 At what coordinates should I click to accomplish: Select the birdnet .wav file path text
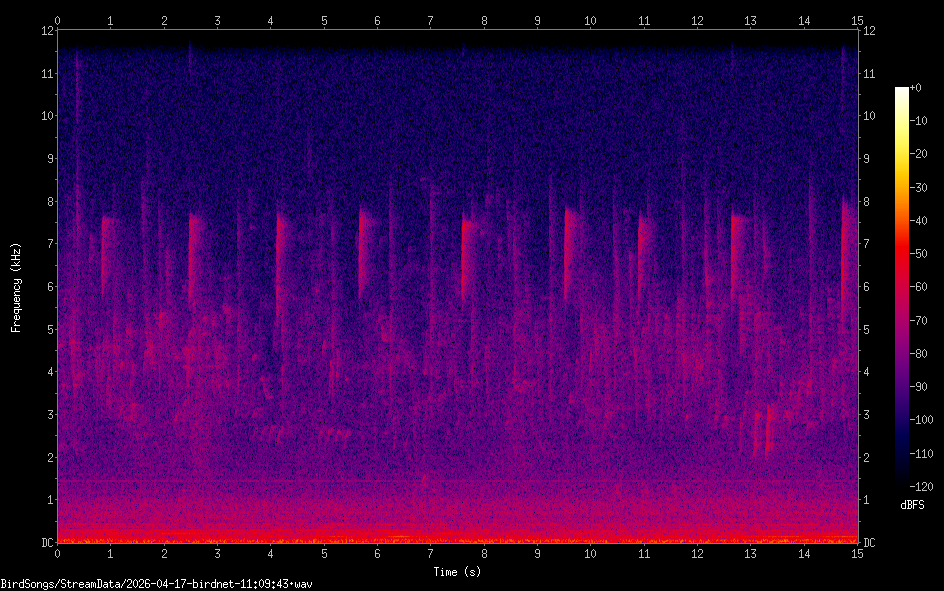coord(157,583)
